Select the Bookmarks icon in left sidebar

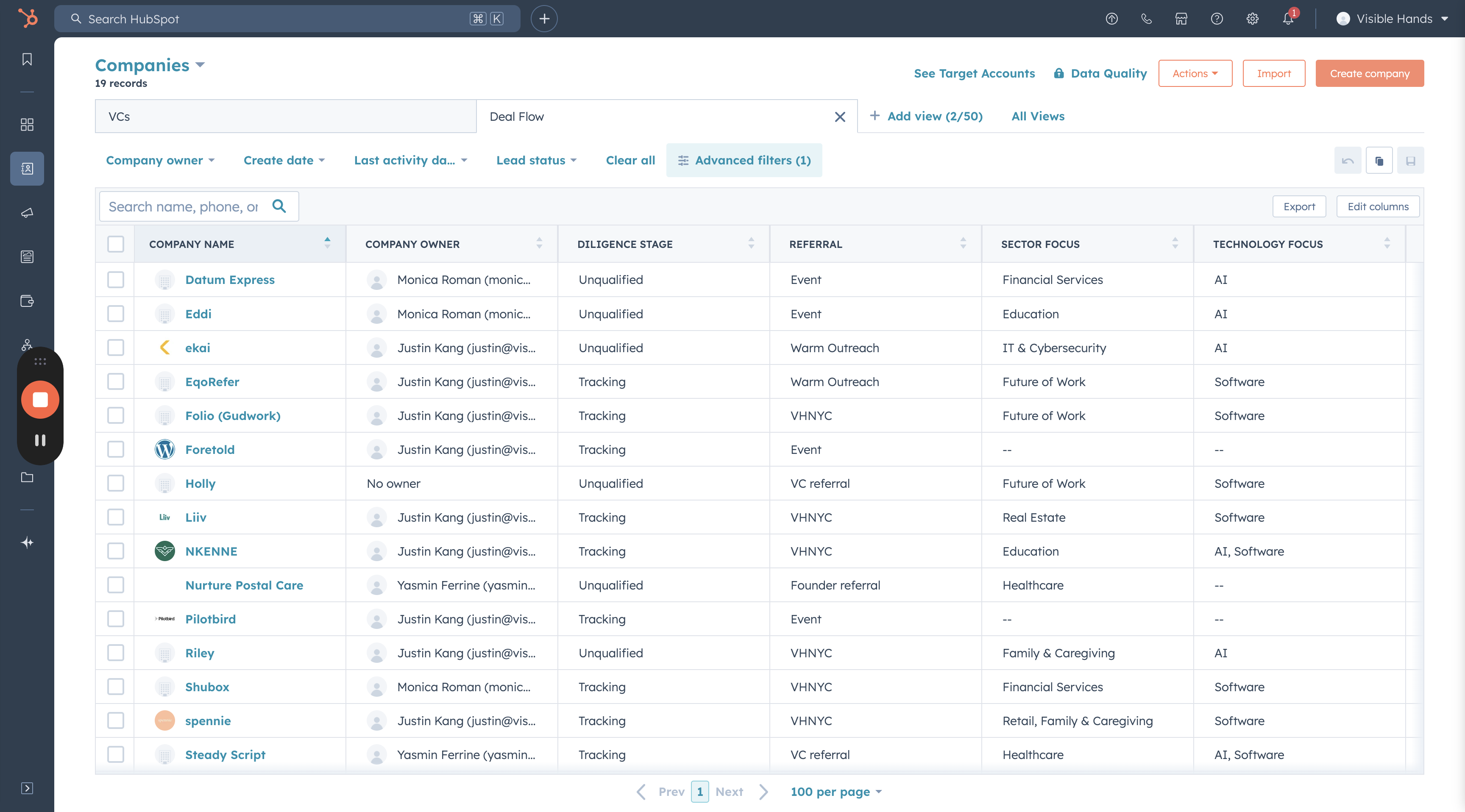(27, 58)
